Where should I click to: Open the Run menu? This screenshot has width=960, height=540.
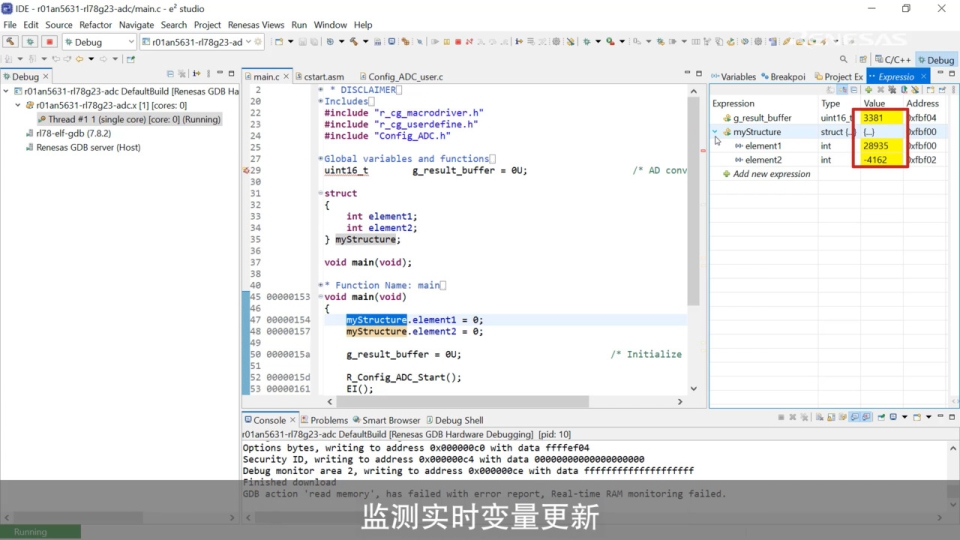click(299, 24)
